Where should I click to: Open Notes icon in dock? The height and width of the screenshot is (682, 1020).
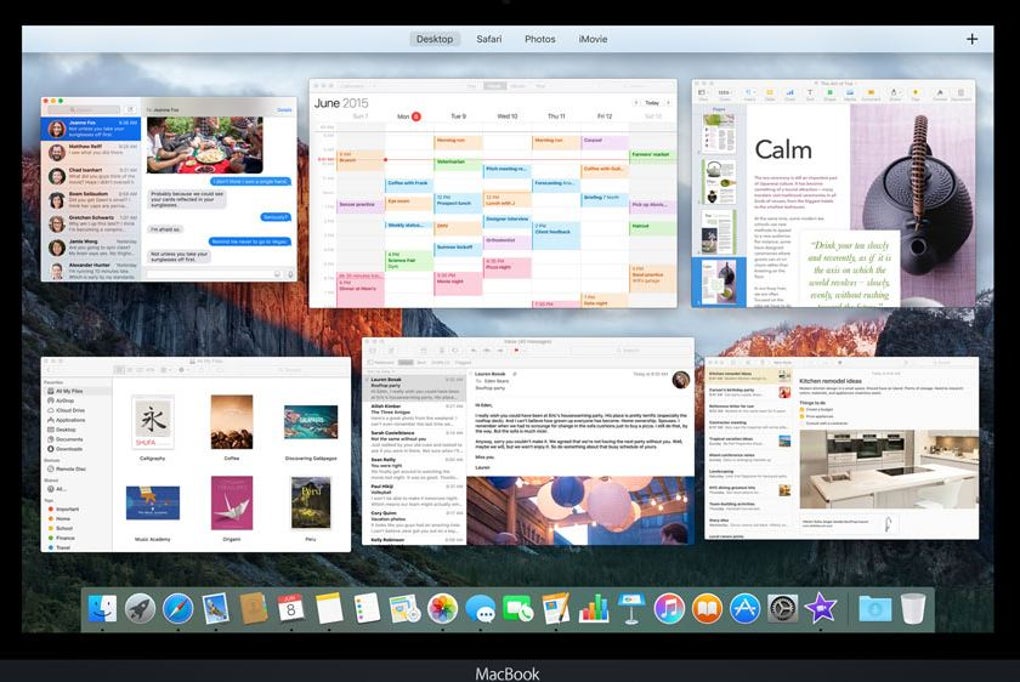[x=329, y=609]
